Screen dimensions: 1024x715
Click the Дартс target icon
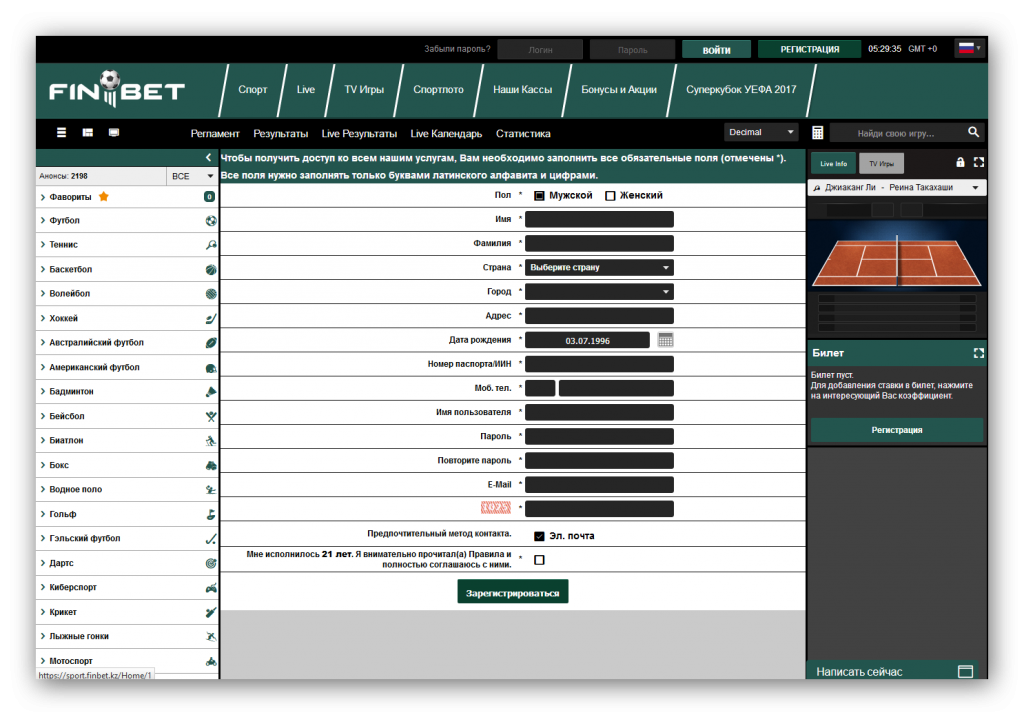point(211,563)
